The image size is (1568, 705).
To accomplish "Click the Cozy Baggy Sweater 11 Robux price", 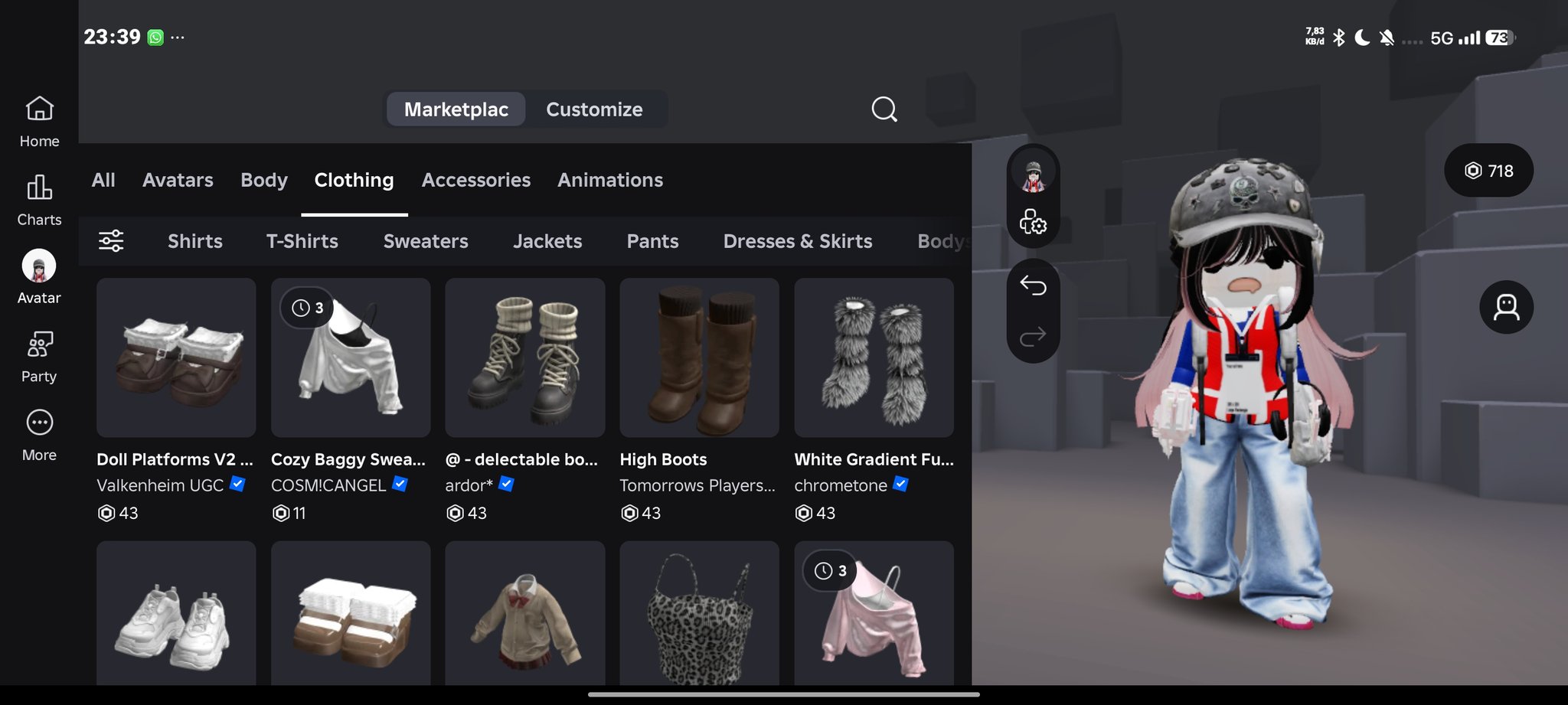I will 289,513.
